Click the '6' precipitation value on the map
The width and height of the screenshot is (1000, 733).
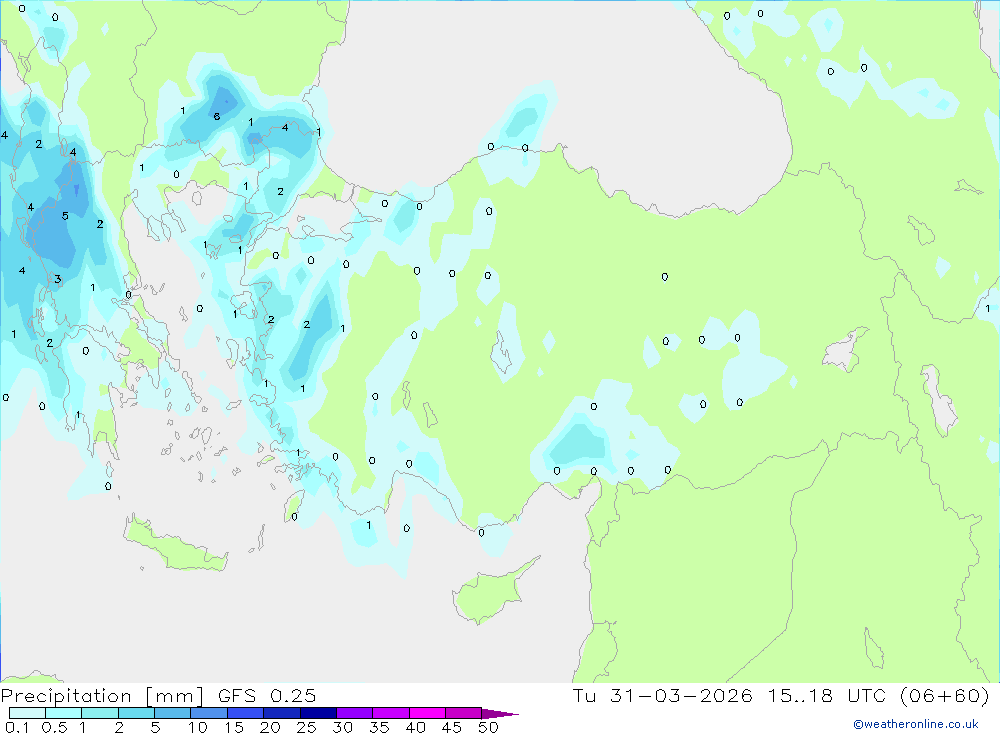(217, 116)
